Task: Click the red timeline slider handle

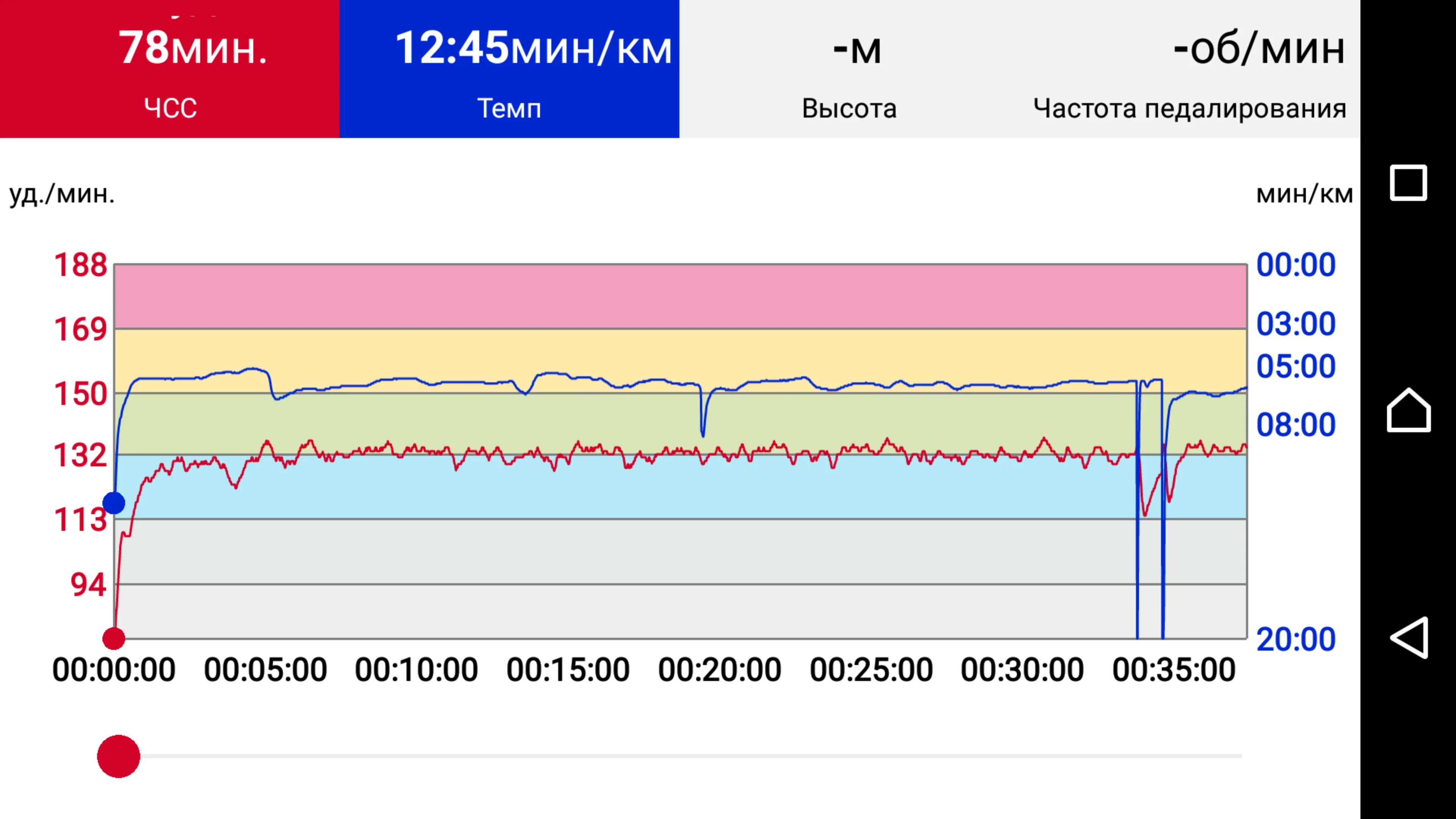Action: click(119, 756)
